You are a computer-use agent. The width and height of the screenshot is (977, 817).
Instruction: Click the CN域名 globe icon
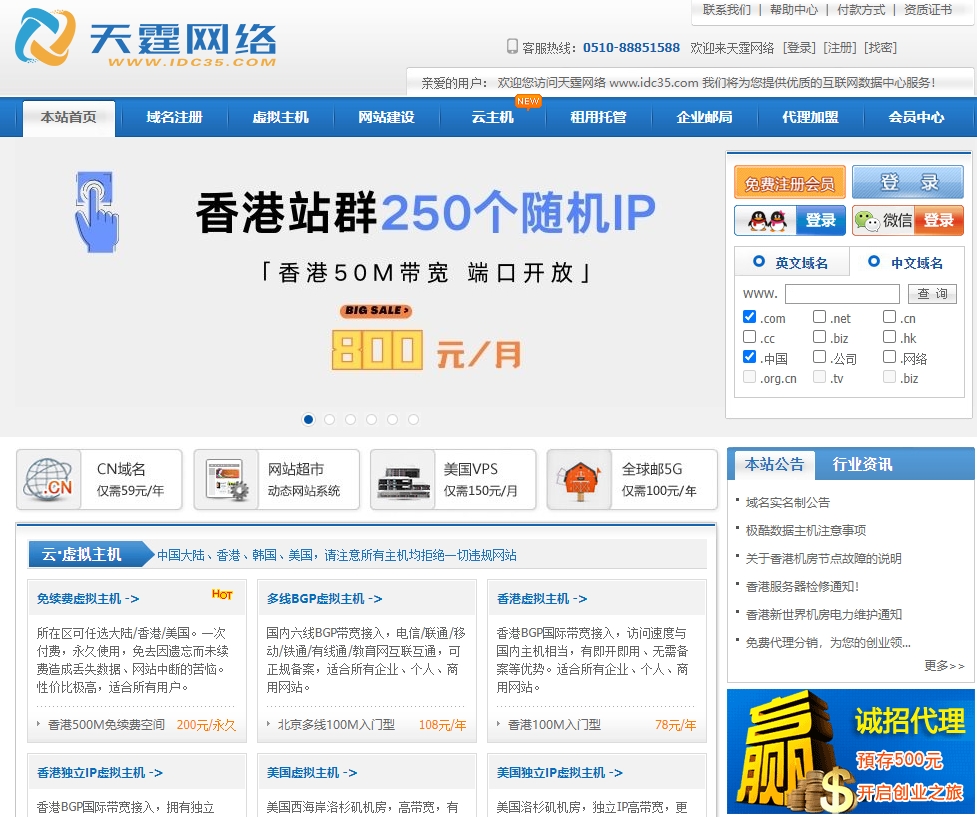tap(49, 480)
